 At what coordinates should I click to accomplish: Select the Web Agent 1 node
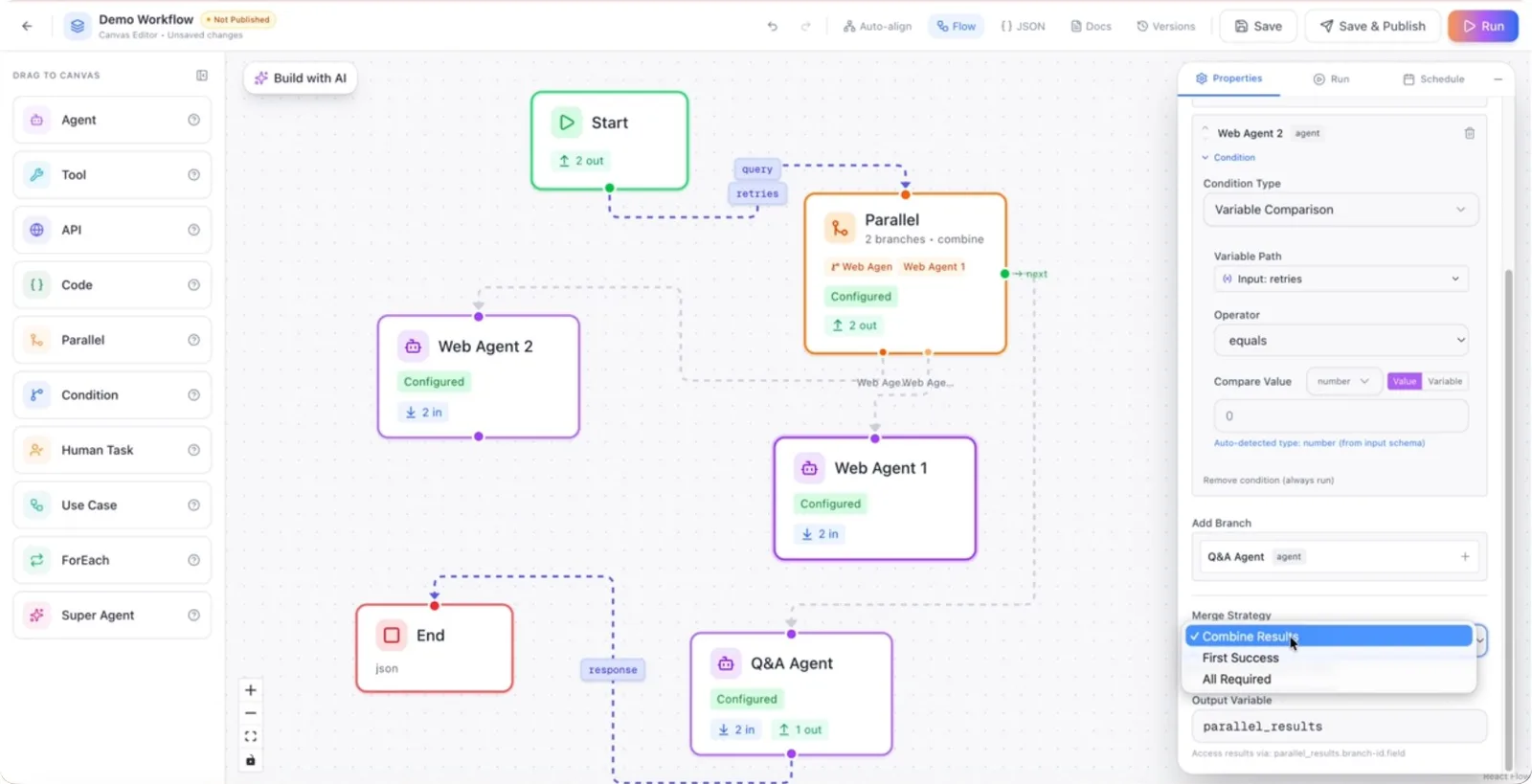(x=875, y=499)
